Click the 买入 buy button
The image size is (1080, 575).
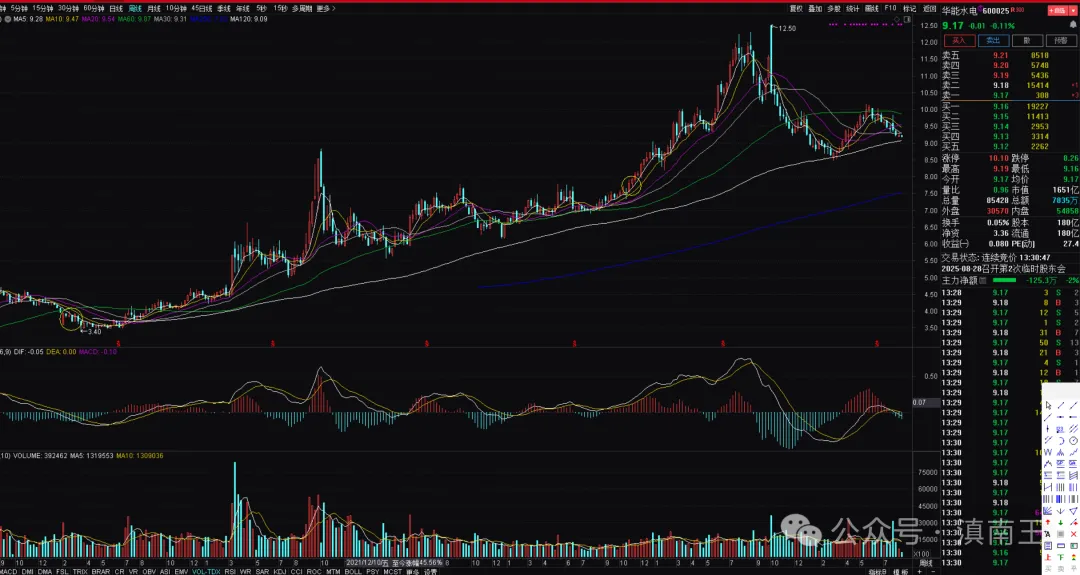point(959,41)
